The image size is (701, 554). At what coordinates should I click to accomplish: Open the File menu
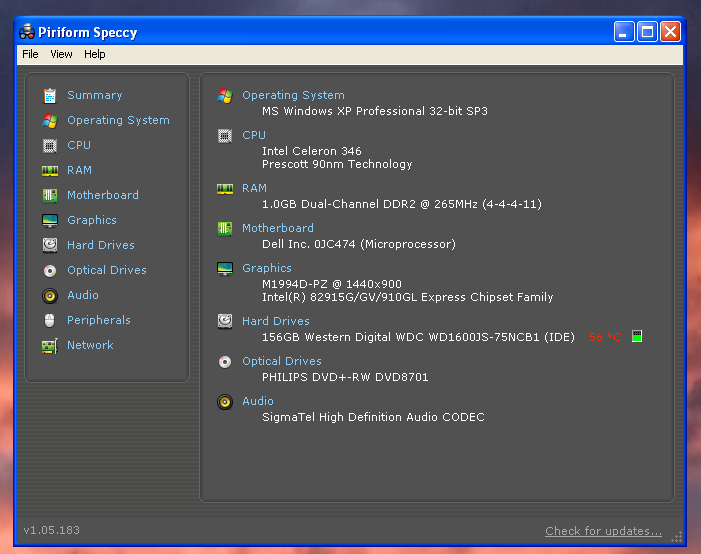pos(30,54)
